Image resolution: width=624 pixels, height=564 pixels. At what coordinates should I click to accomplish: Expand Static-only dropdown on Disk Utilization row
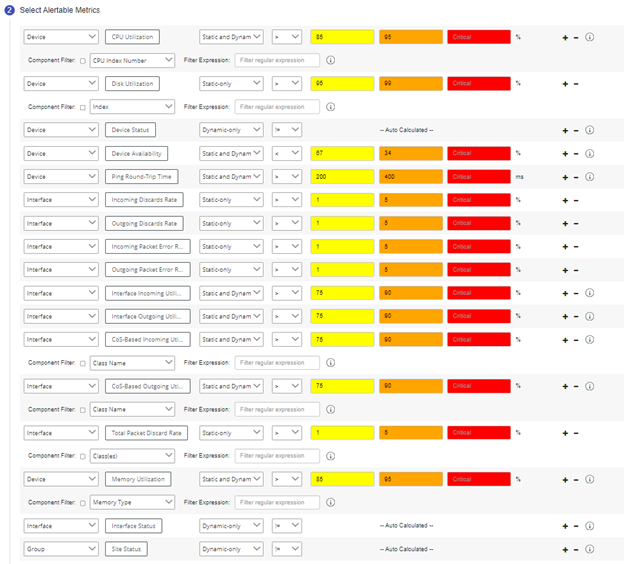pos(231,84)
